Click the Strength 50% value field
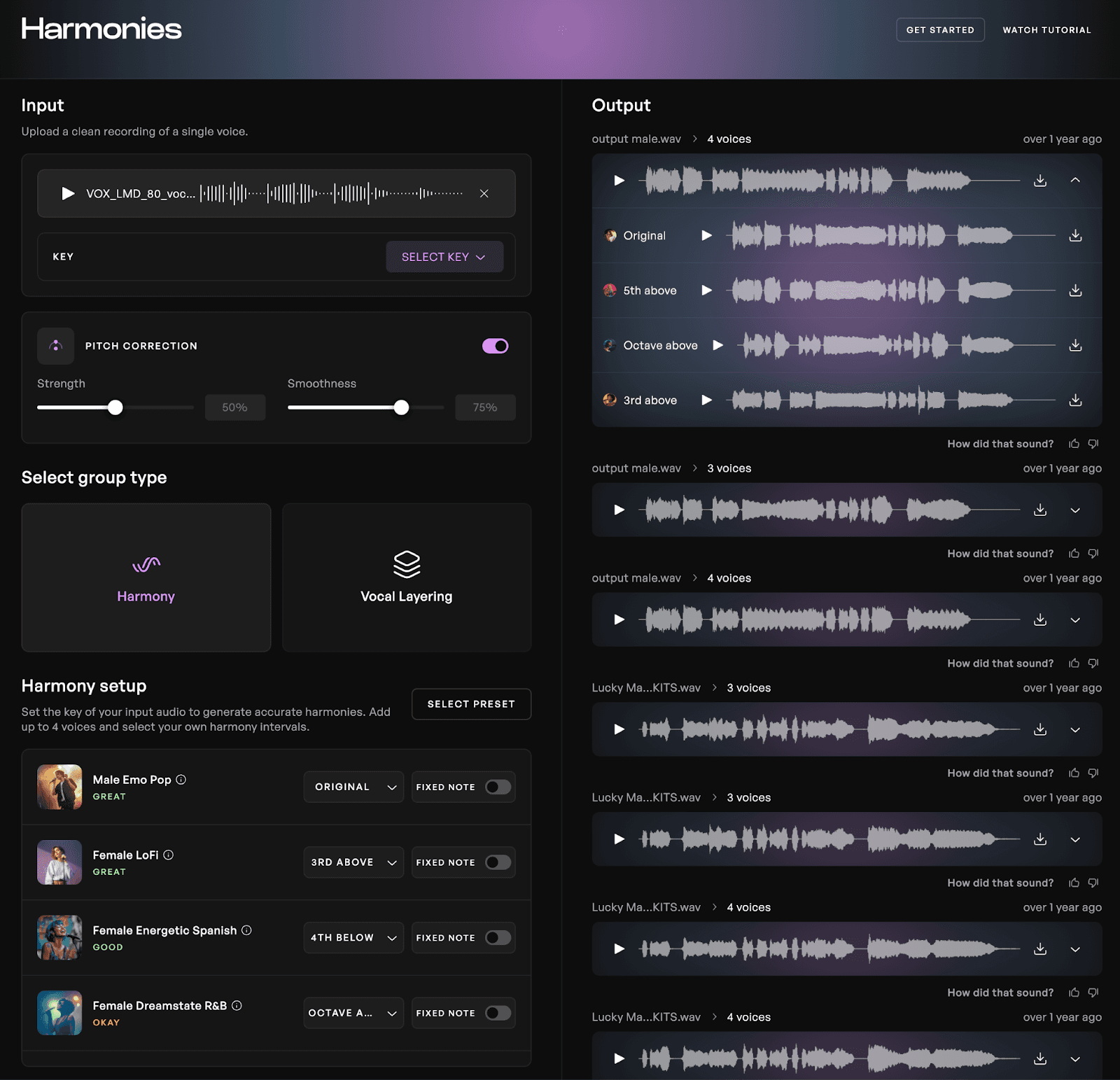 (234, 407)
